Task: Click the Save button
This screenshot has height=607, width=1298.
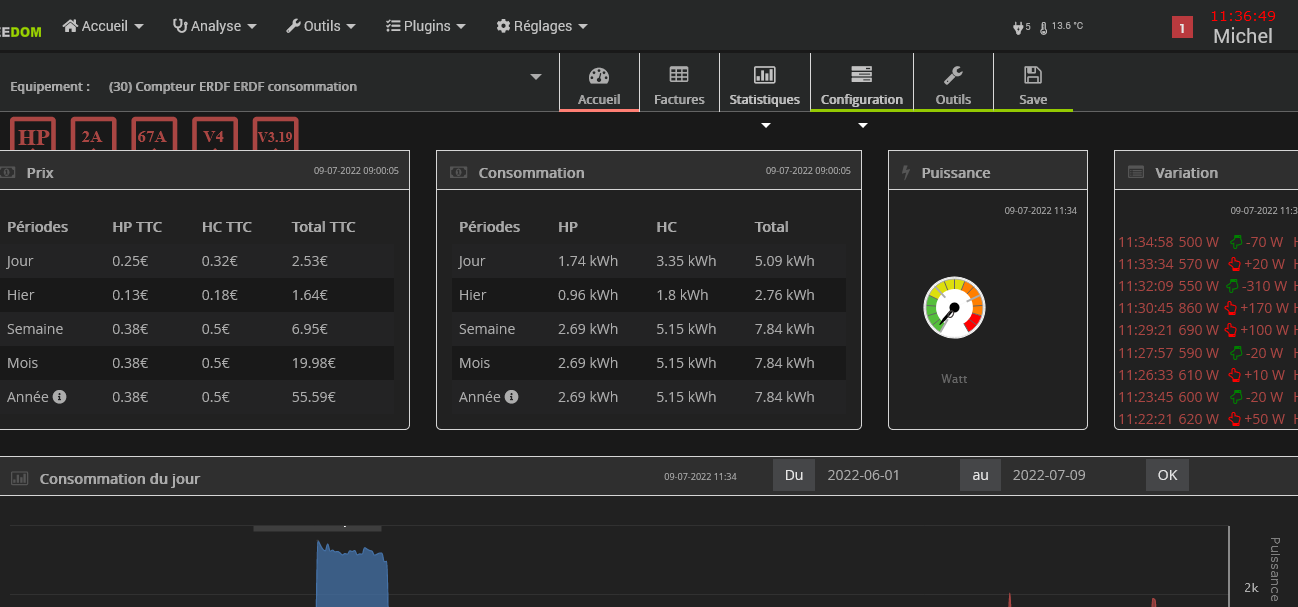Action: (x=1033, y=84)
